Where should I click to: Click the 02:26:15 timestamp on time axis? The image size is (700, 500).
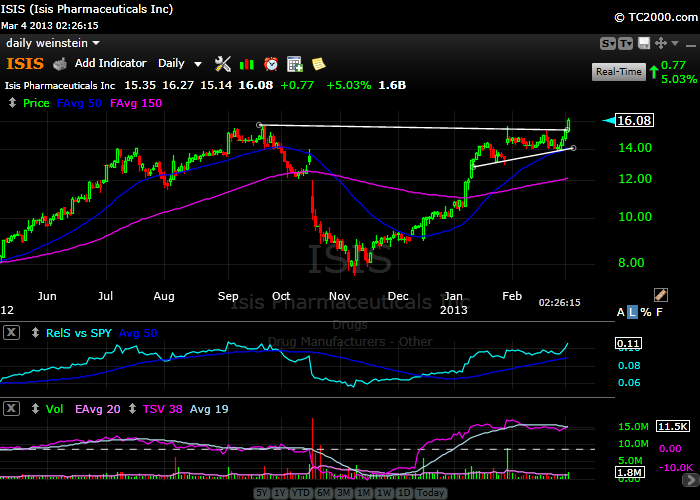click(x=559, y=303)
